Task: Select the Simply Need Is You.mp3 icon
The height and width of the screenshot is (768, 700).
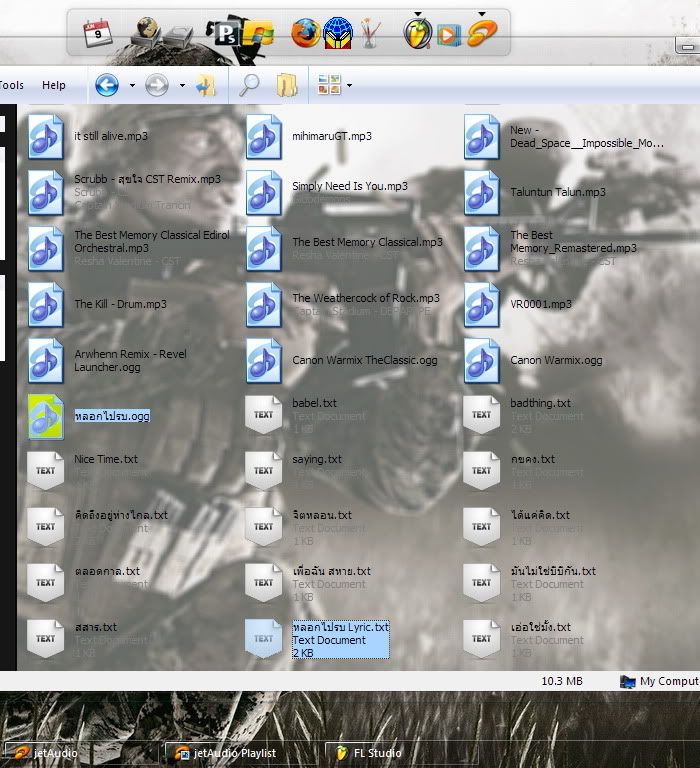Action: 264,192
